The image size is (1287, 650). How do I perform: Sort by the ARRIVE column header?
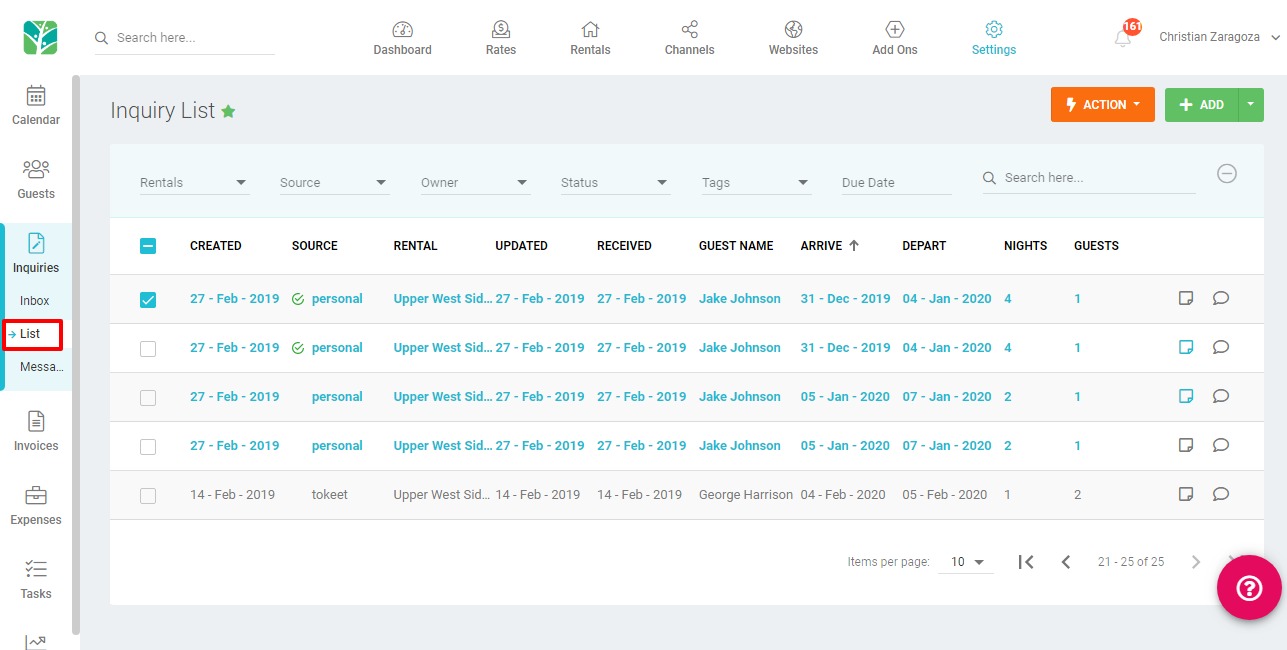point(830,246)
